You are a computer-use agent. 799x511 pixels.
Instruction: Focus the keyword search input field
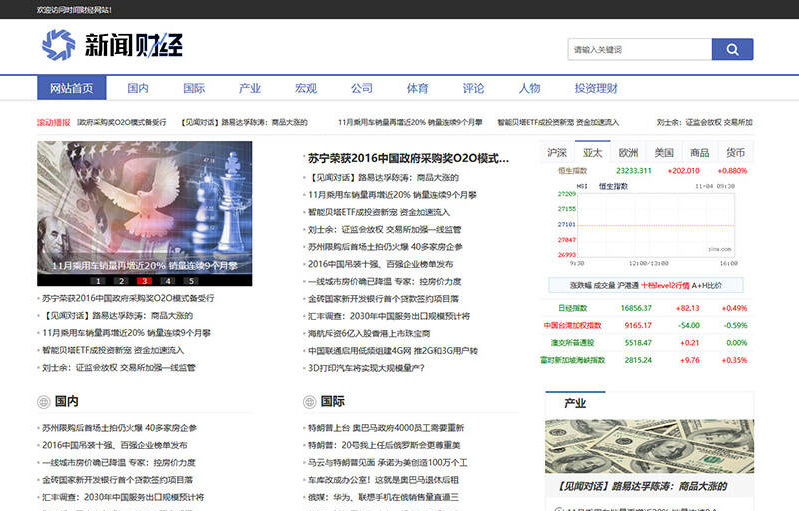tap(640, 49)
